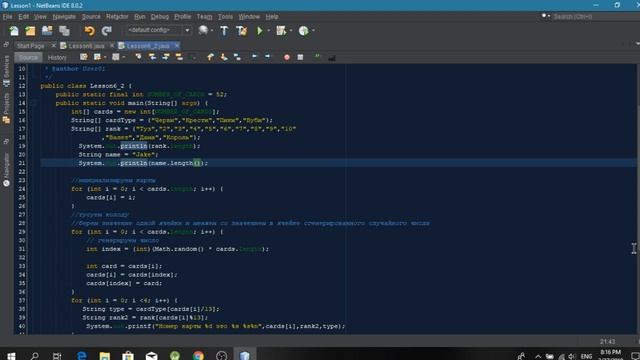Click the Clean and Build Project icon

tap(241, 31)
